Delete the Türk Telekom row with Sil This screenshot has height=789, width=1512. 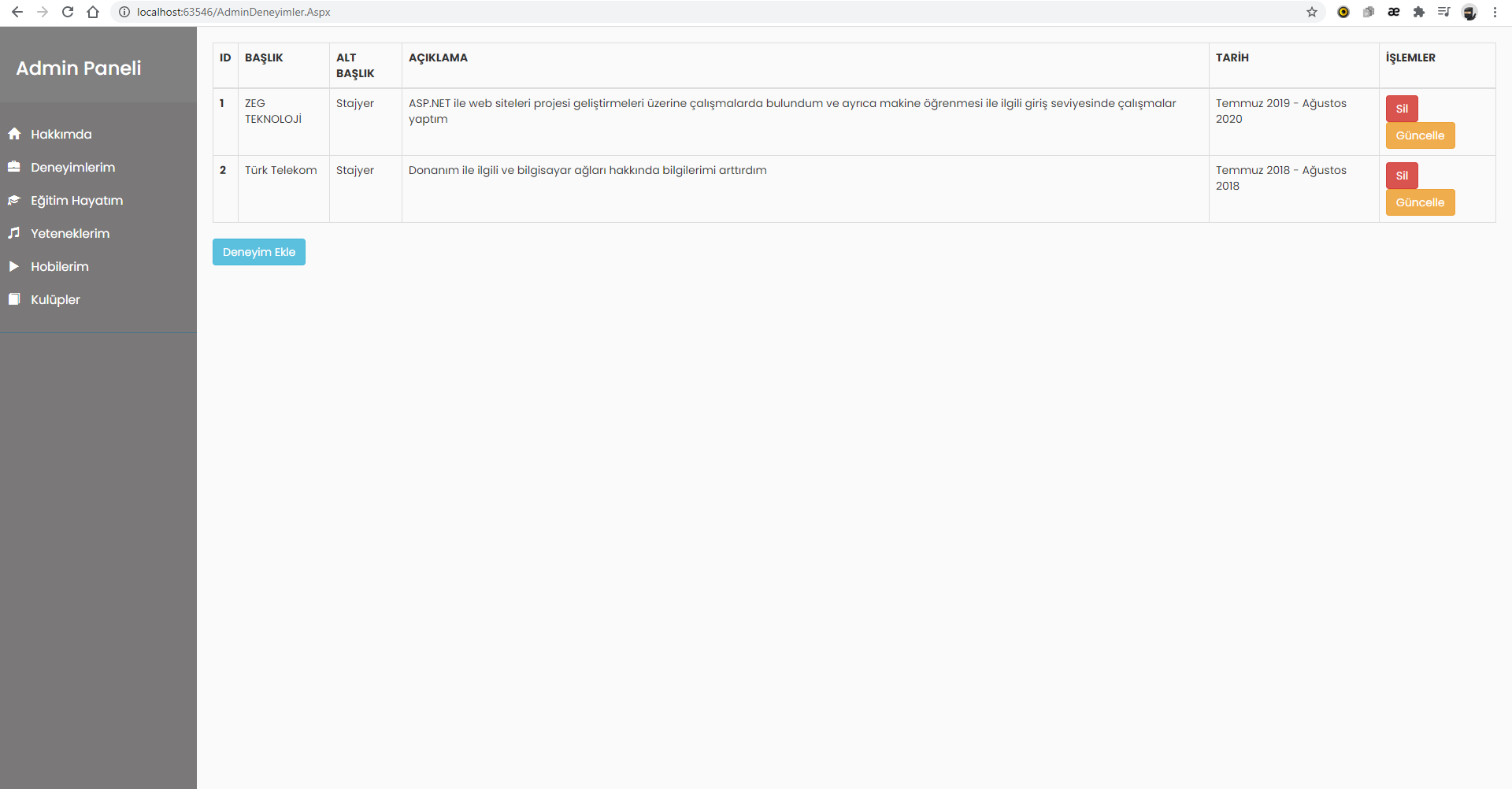point(1402,176)
